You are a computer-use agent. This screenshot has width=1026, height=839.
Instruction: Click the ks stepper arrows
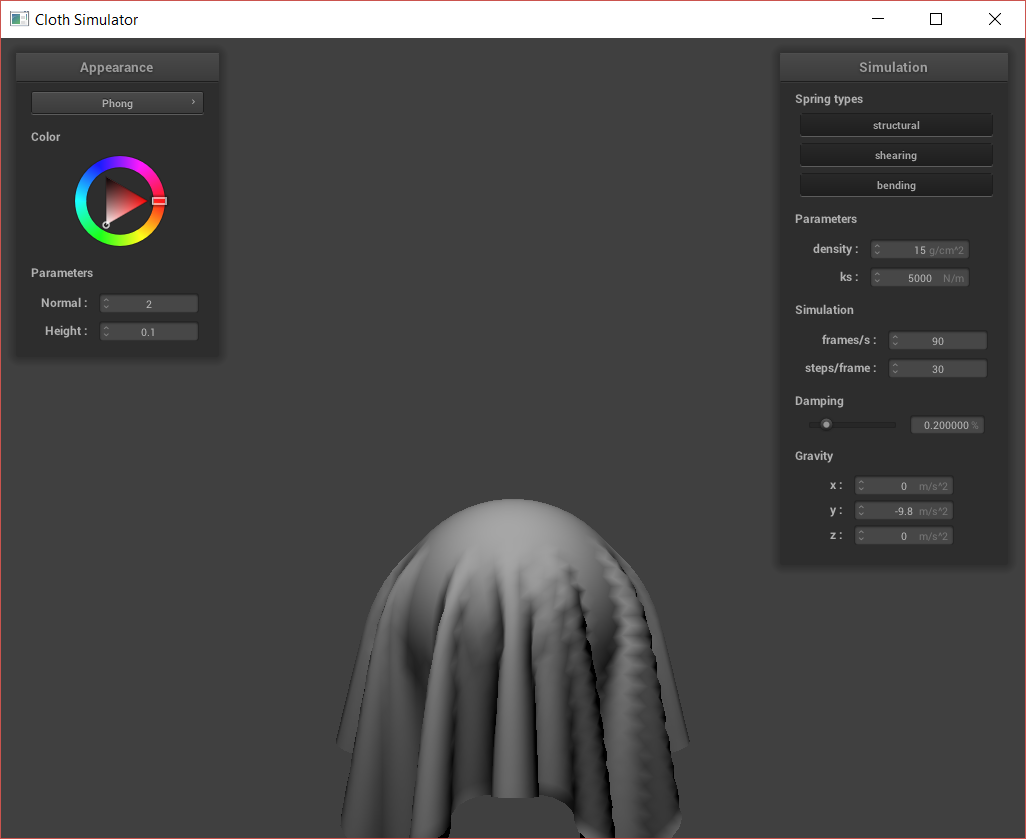pos(877,278)
